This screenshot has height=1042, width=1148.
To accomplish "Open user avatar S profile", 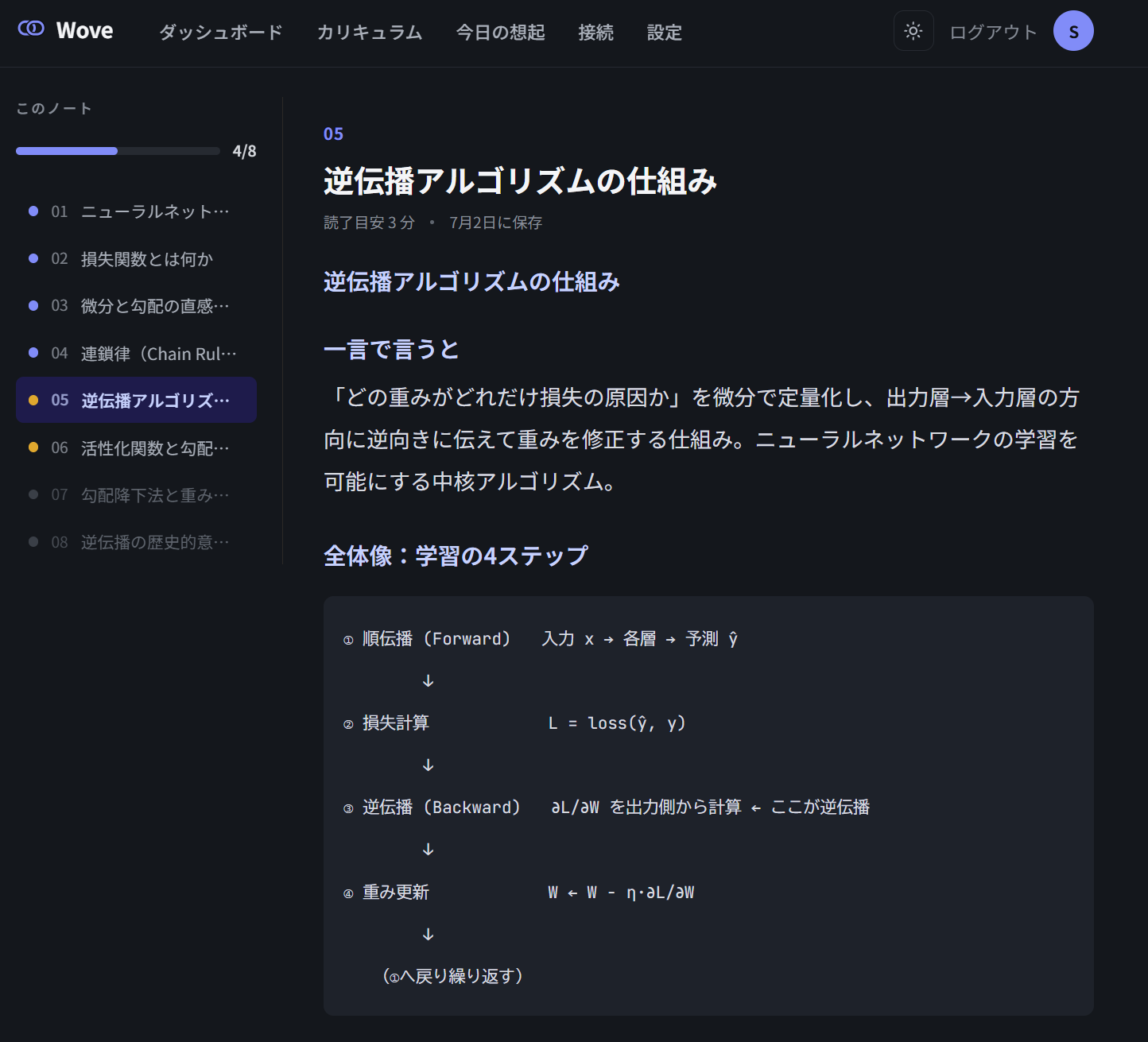I will [x=1073, y=31].
